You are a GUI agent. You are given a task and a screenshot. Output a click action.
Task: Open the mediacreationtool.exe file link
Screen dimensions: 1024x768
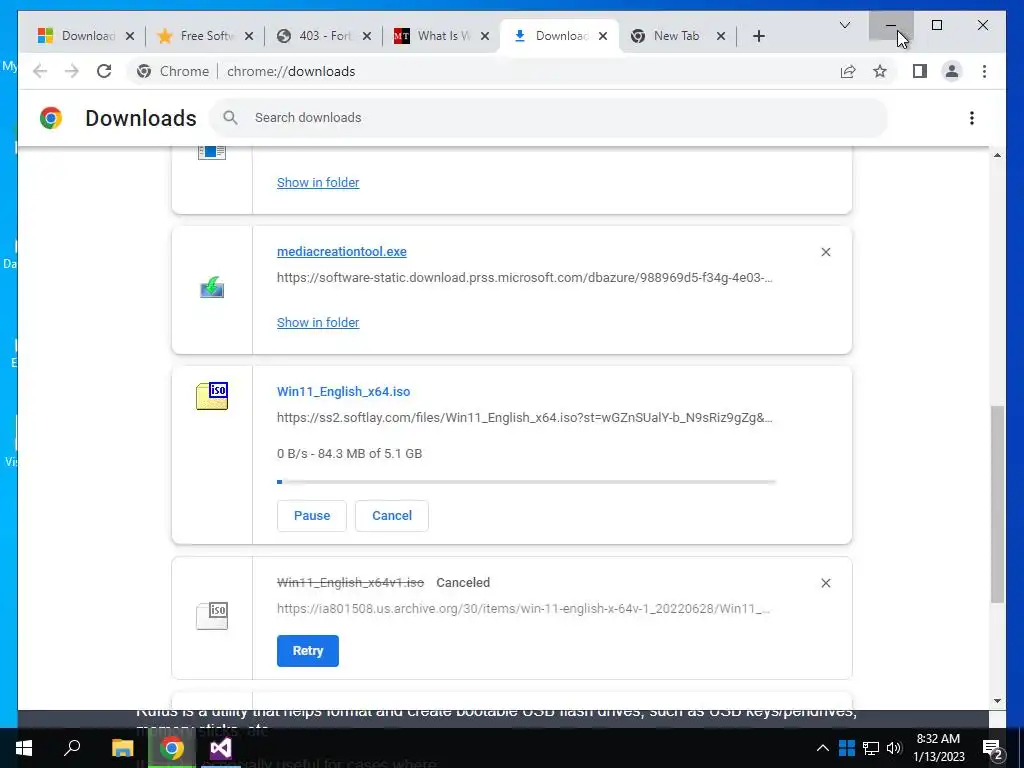(x=342, y=251)
